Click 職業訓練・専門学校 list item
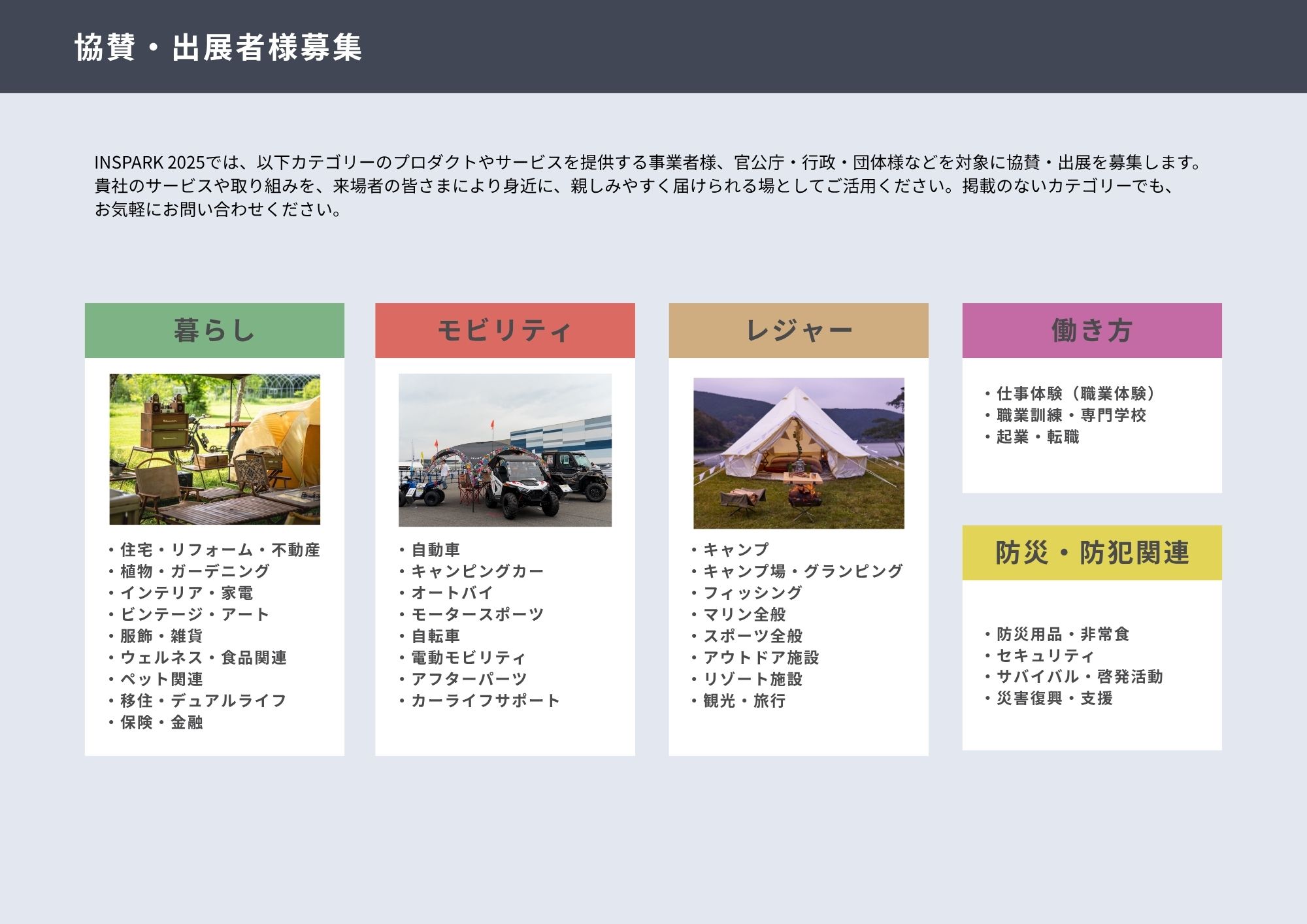This screenshot has width=1307, height=924. point(1065,415)
